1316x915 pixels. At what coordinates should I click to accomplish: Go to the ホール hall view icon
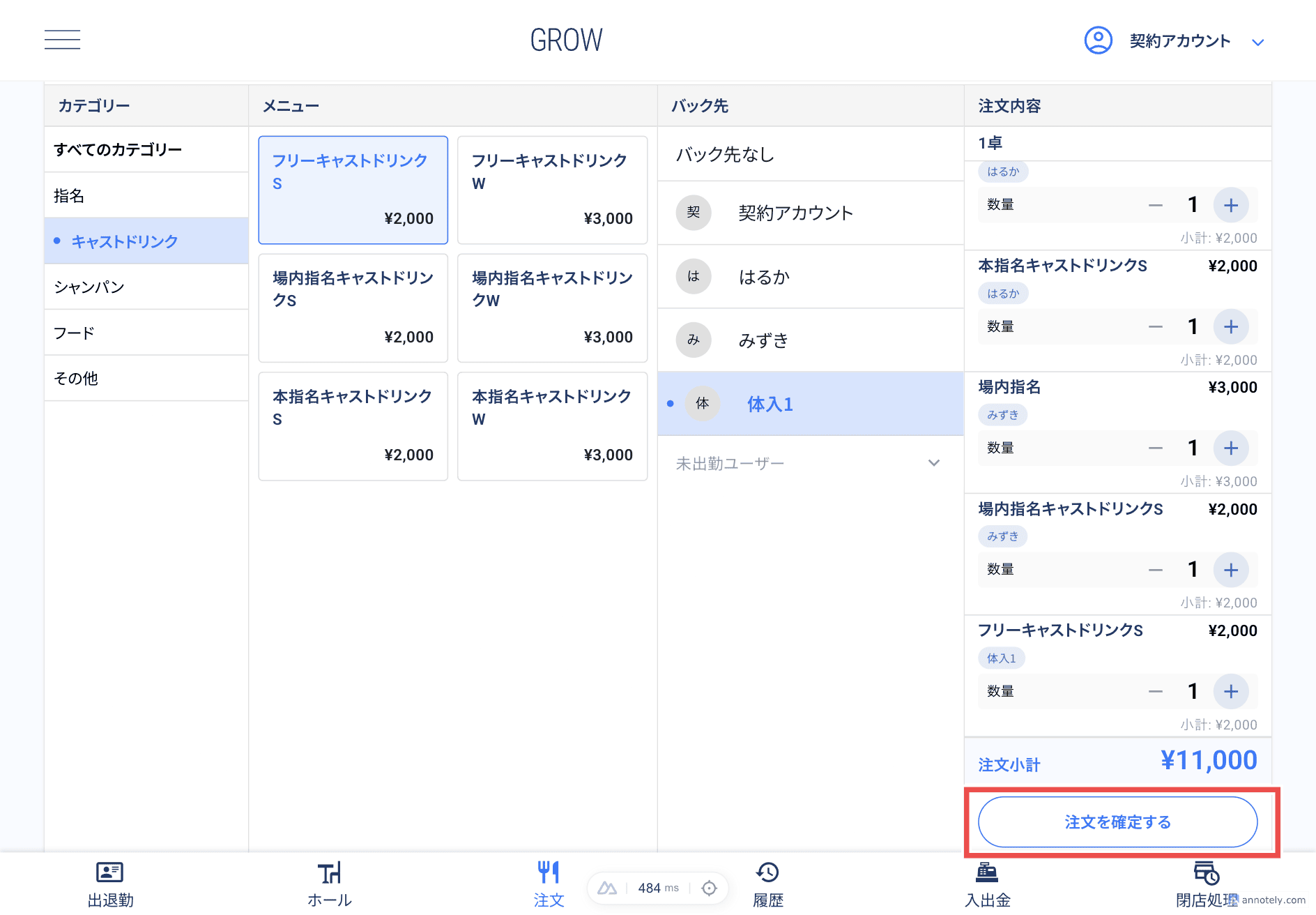click(329, 872)
